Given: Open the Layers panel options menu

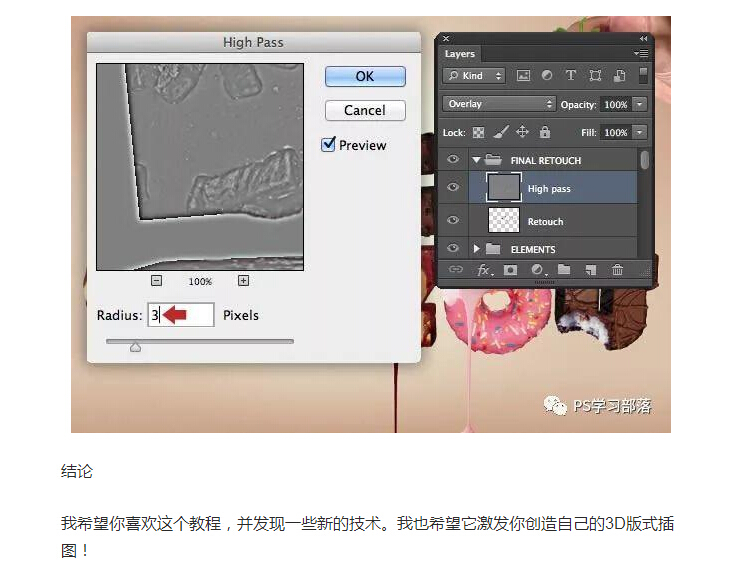Looking at the screenshot, I should click(x=641, y=53).
